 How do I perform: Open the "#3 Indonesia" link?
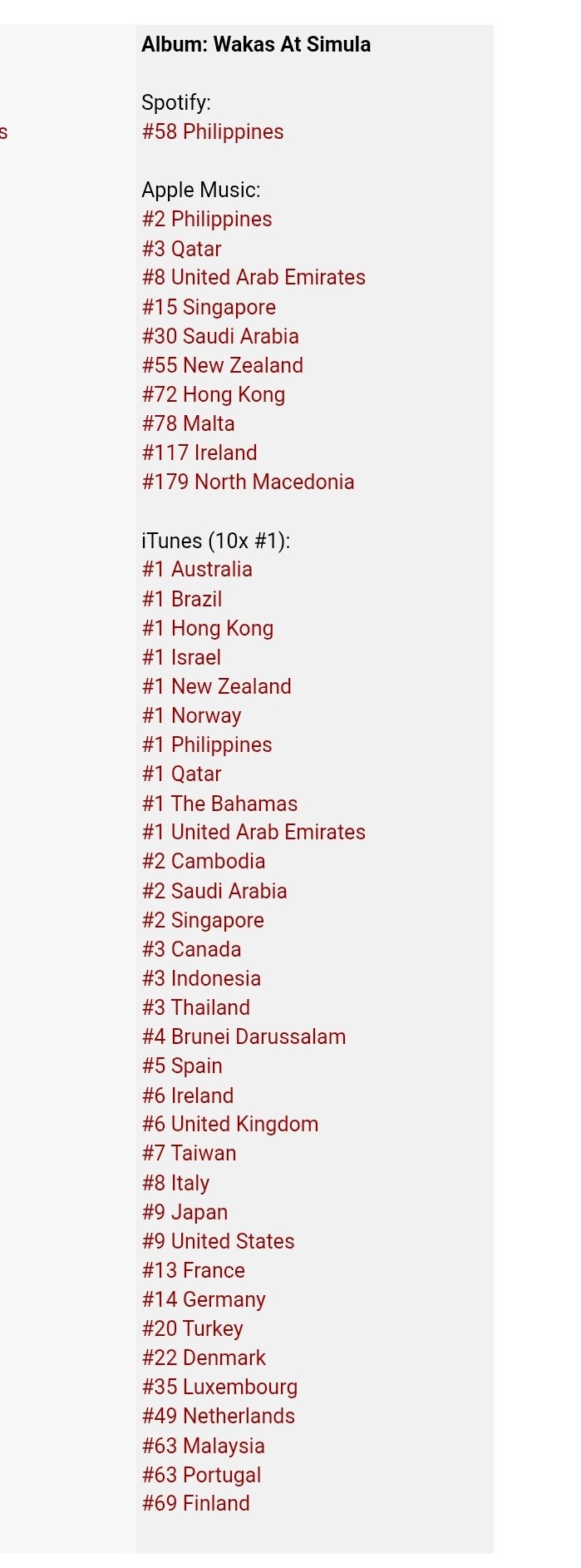coord(201,978)
